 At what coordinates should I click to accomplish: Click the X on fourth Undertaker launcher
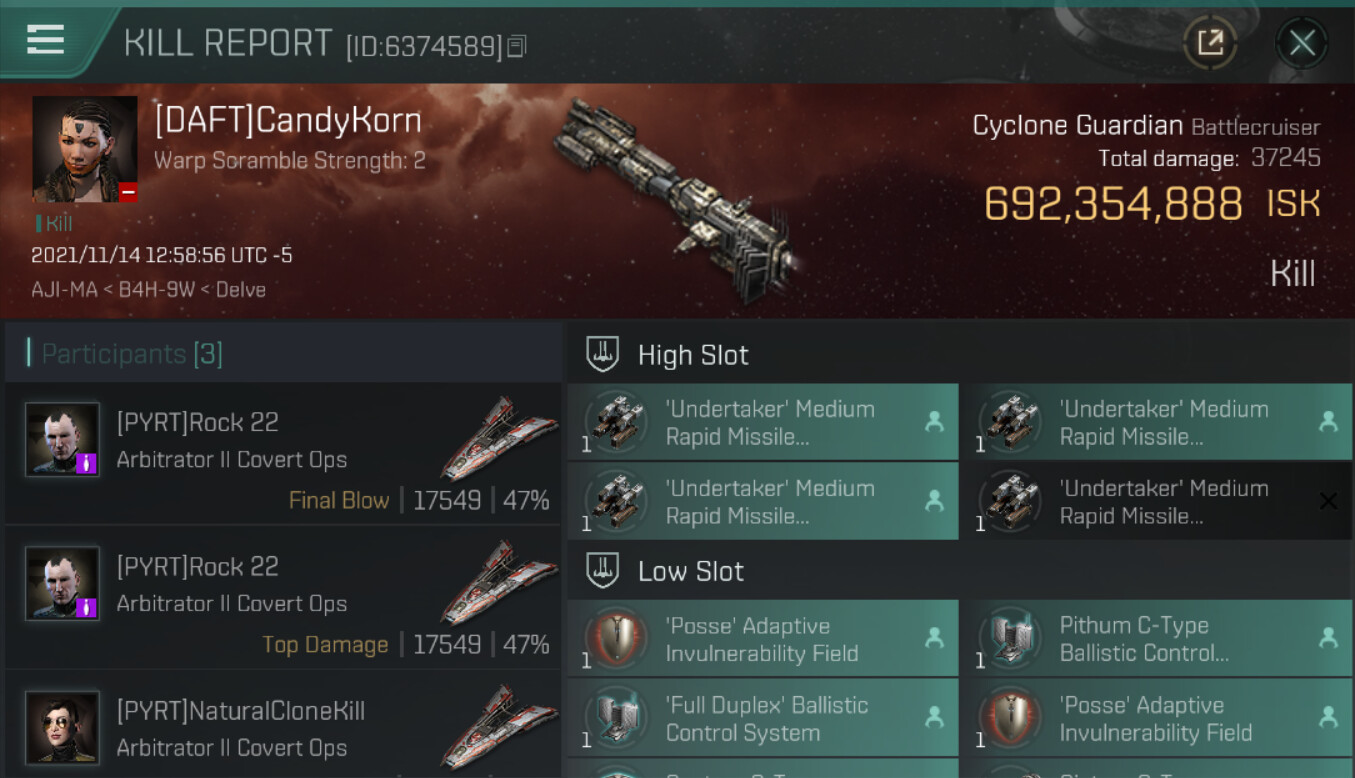click(1327, 501)
